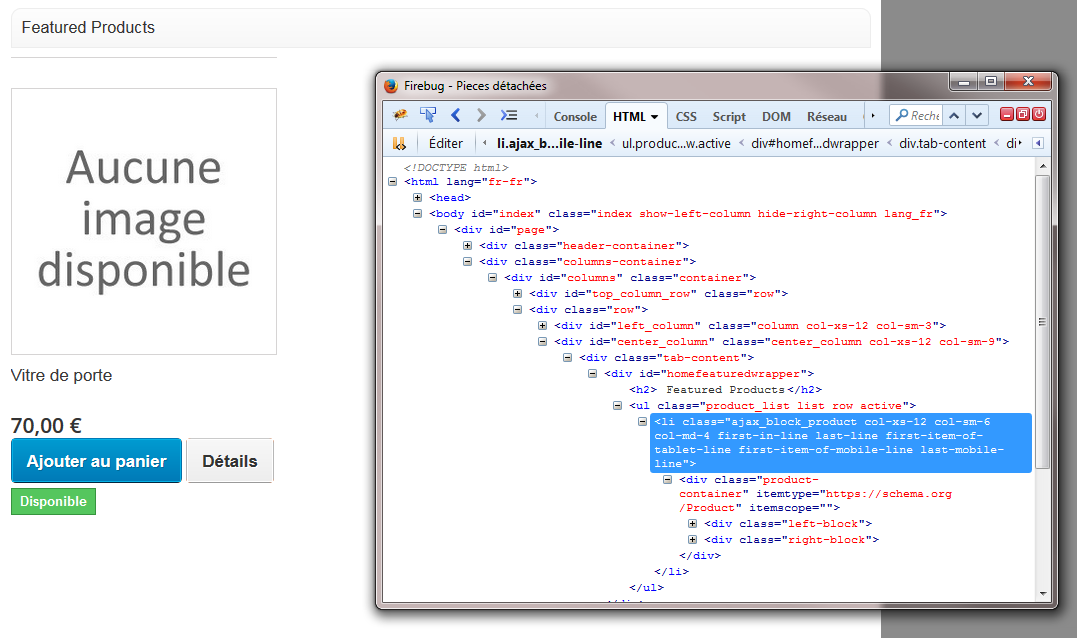This screenshot has height=638, width=1077.
Task: Collapse the center_column div node
Action: (x=542, y=341)
